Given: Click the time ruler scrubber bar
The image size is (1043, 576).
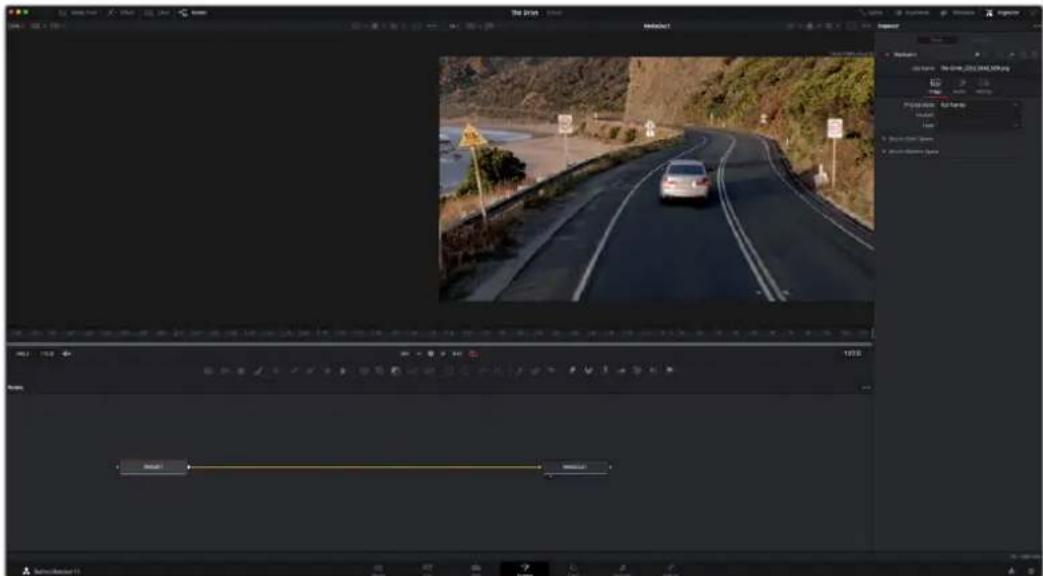Looking at the screenshot, I should pyautogui.click(x=439, y=333).
